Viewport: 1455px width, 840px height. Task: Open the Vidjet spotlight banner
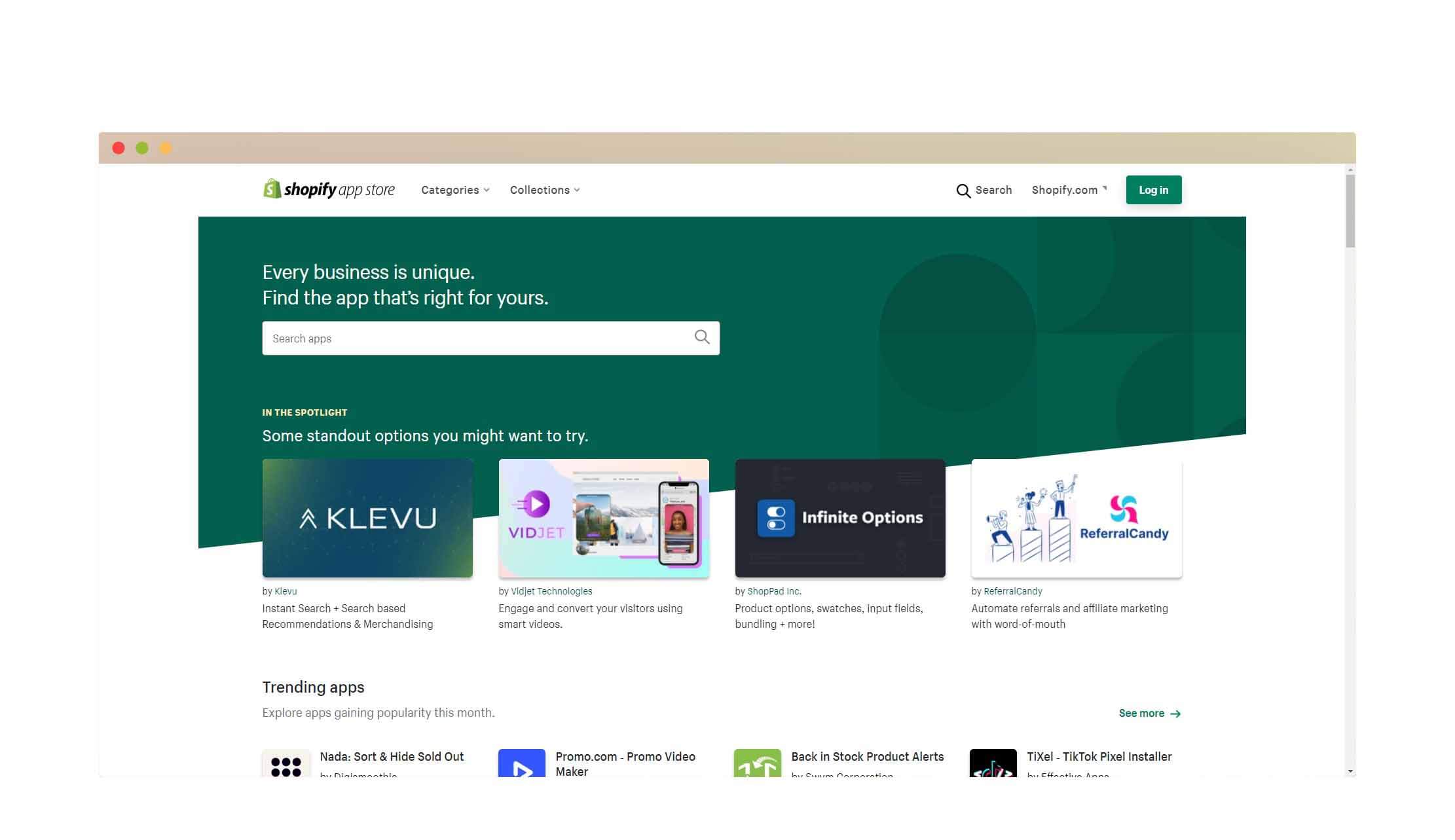pos(604,518)
